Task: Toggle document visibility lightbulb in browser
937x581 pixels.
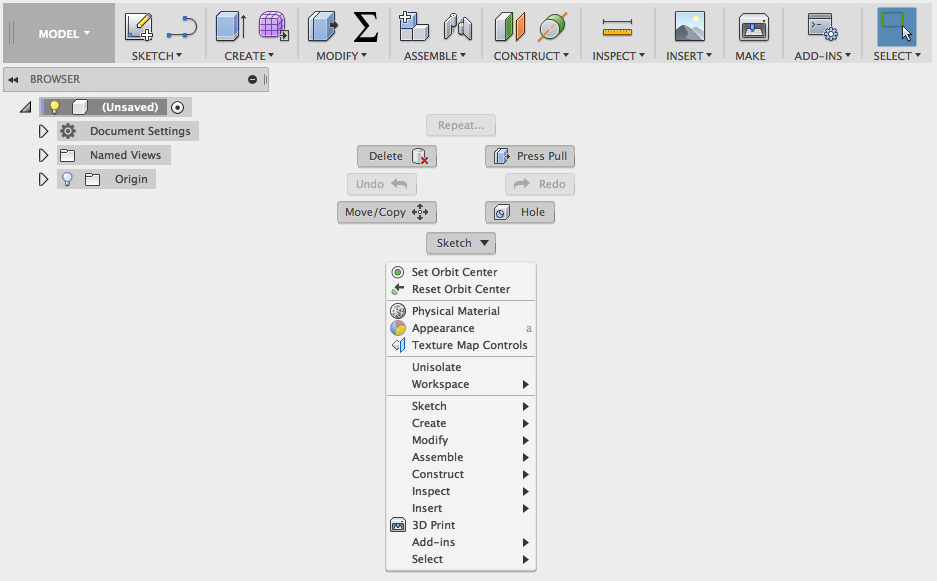Action: (x=55, y=107)
